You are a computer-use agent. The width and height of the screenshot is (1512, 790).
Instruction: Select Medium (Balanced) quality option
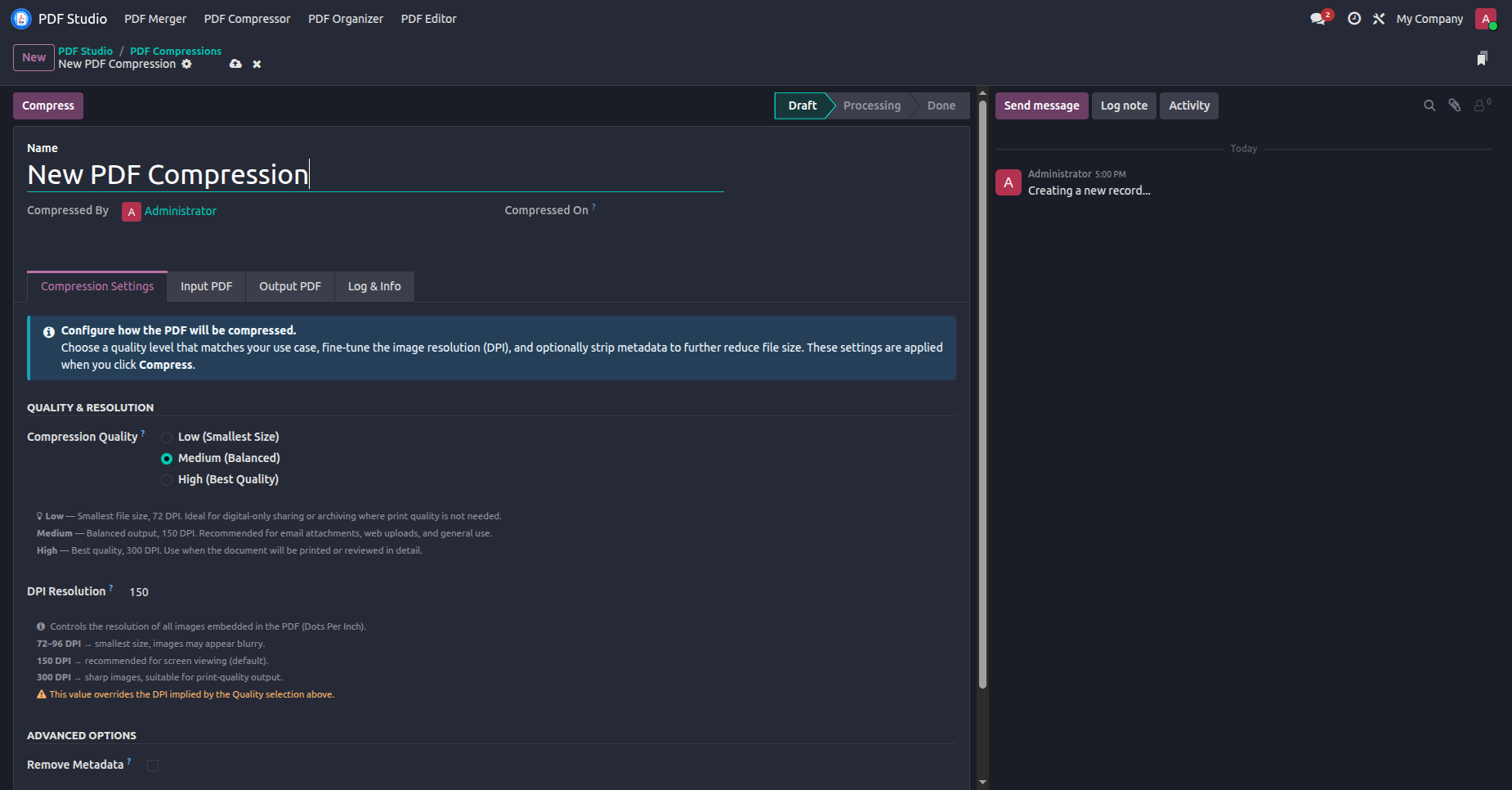(x=167, y=459)
